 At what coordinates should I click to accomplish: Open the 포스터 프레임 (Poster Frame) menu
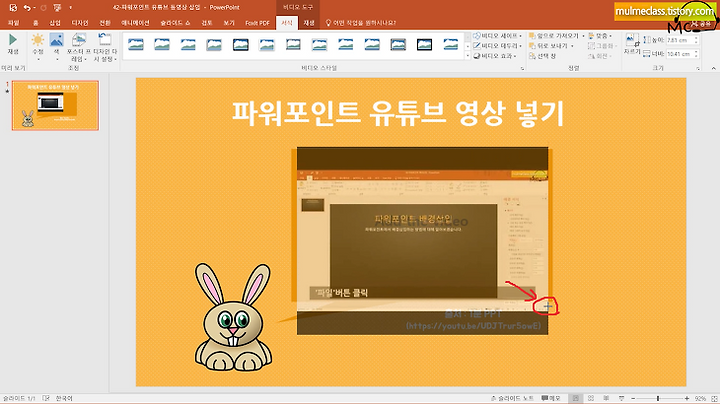coord(79,47)
